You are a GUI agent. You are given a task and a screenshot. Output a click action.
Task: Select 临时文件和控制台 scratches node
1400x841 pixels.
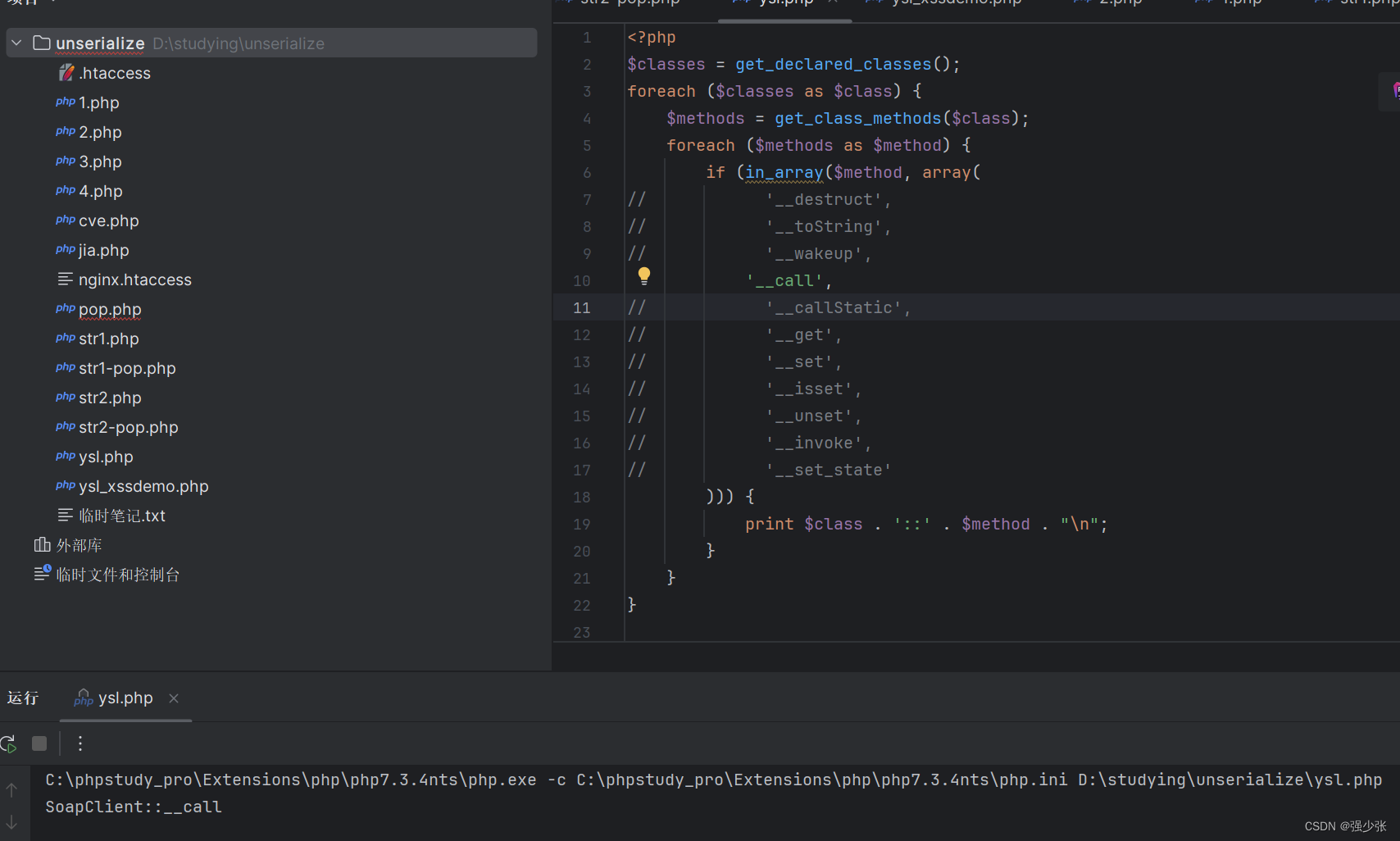point(118,575)
